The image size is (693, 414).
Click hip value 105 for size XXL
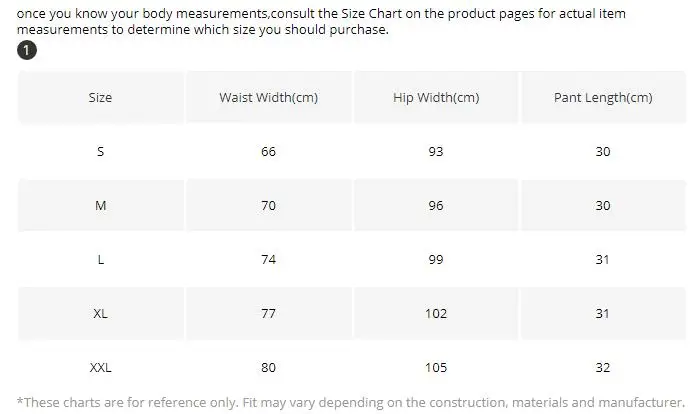click(x=436, y=367)
